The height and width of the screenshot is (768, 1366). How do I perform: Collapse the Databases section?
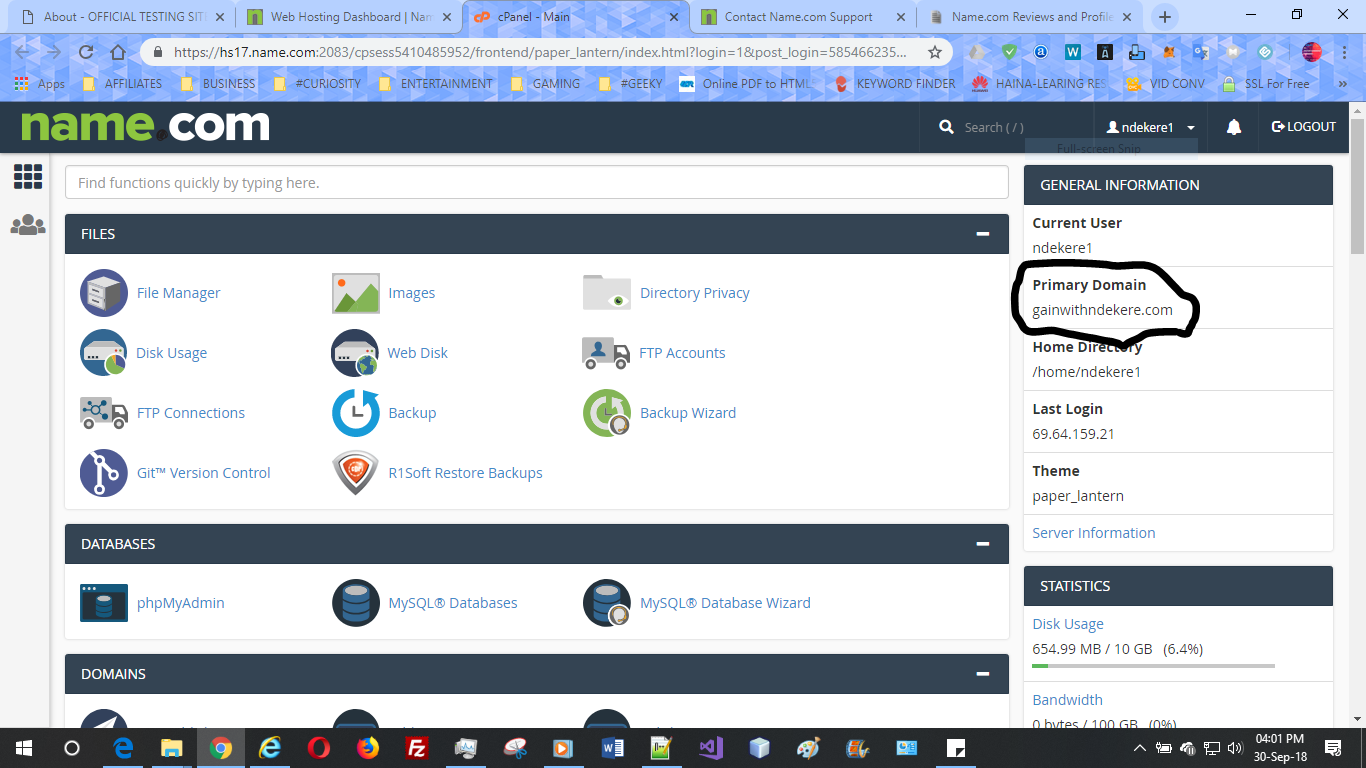coord(983,544)
